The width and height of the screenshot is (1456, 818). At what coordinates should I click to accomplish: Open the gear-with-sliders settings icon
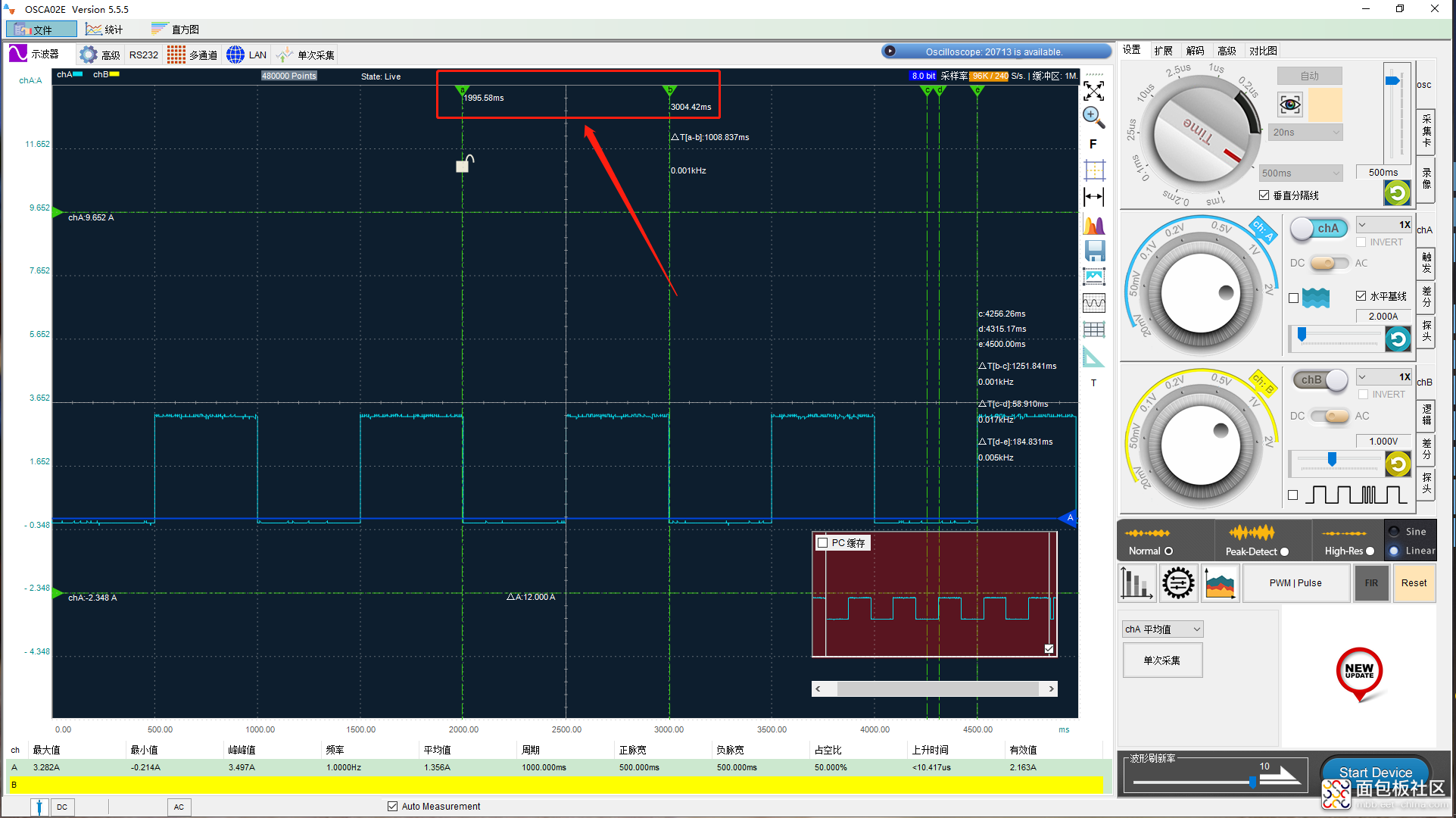[1178, 583]
